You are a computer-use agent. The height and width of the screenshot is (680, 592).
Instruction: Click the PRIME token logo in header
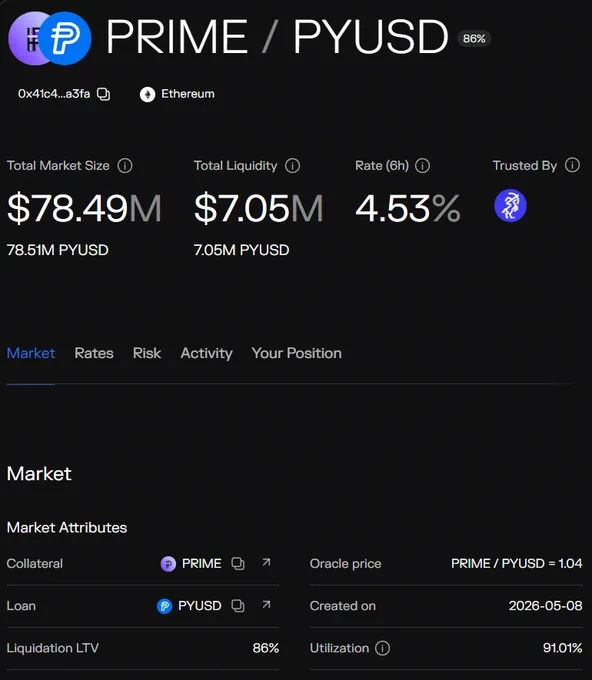(24, 39)
